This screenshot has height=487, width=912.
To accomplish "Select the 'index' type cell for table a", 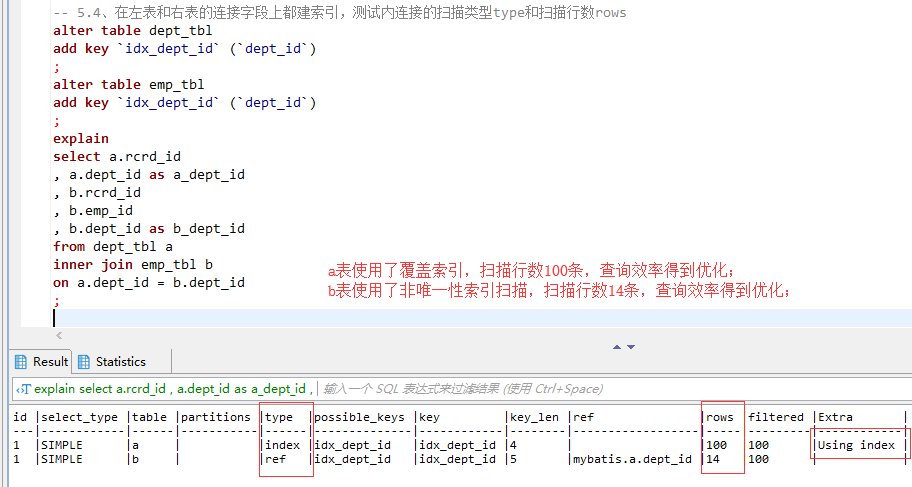I will pos(283,445).
